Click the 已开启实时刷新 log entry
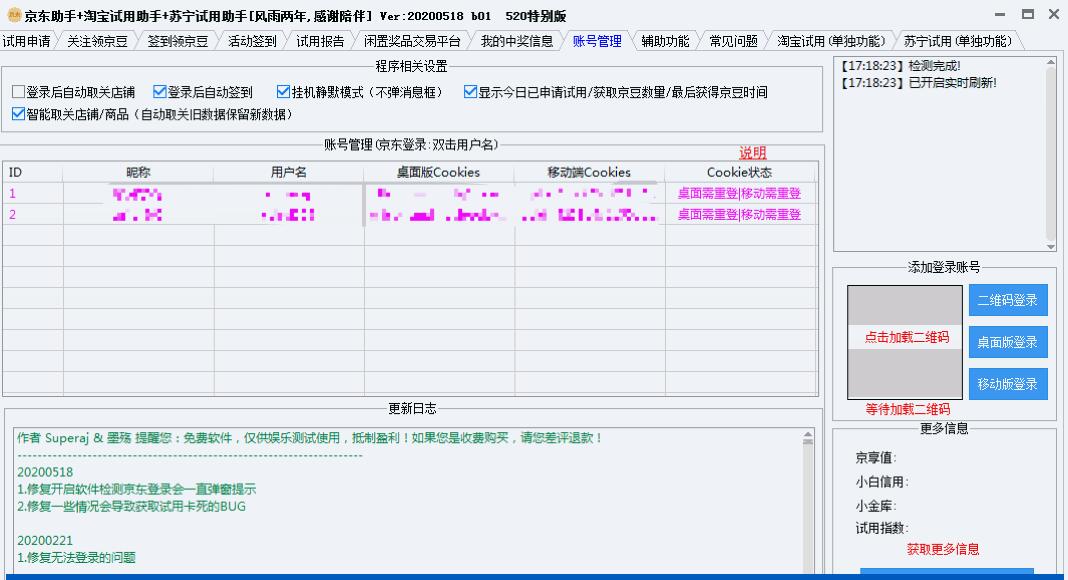The image size is (1068, 580). click(x=919, y=83)
